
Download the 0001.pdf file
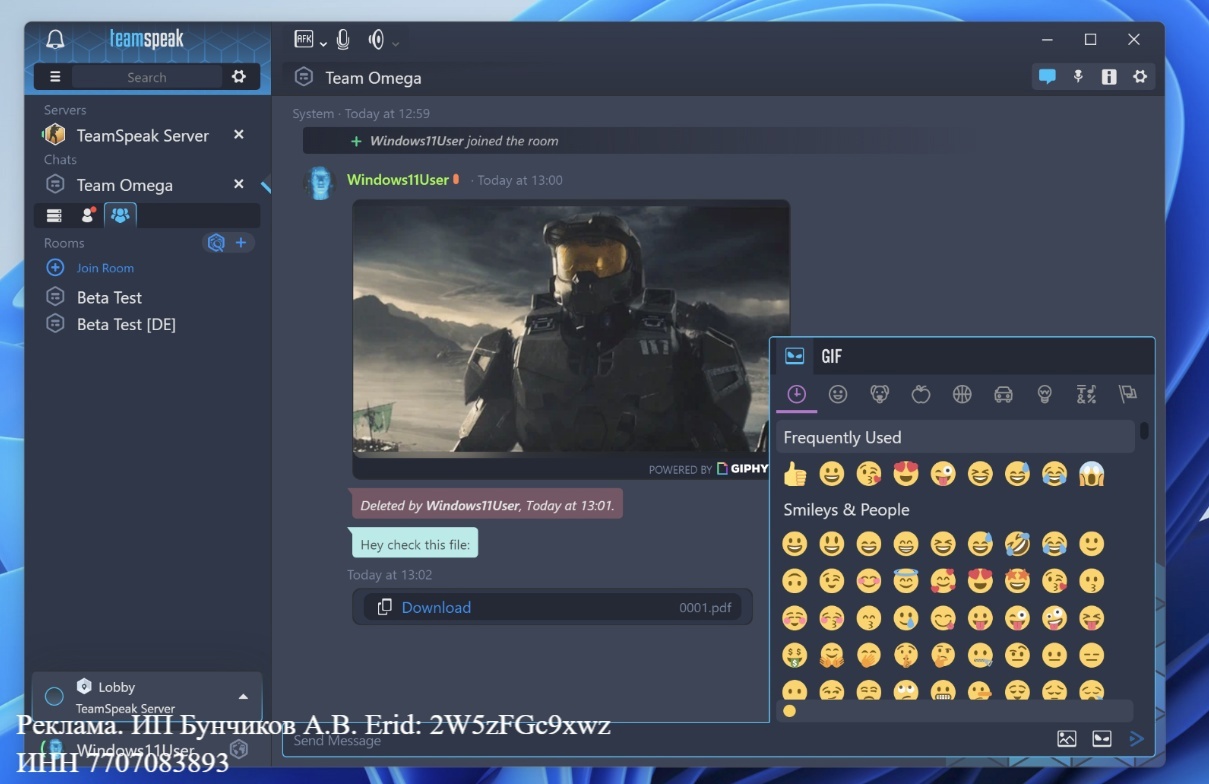436,607
